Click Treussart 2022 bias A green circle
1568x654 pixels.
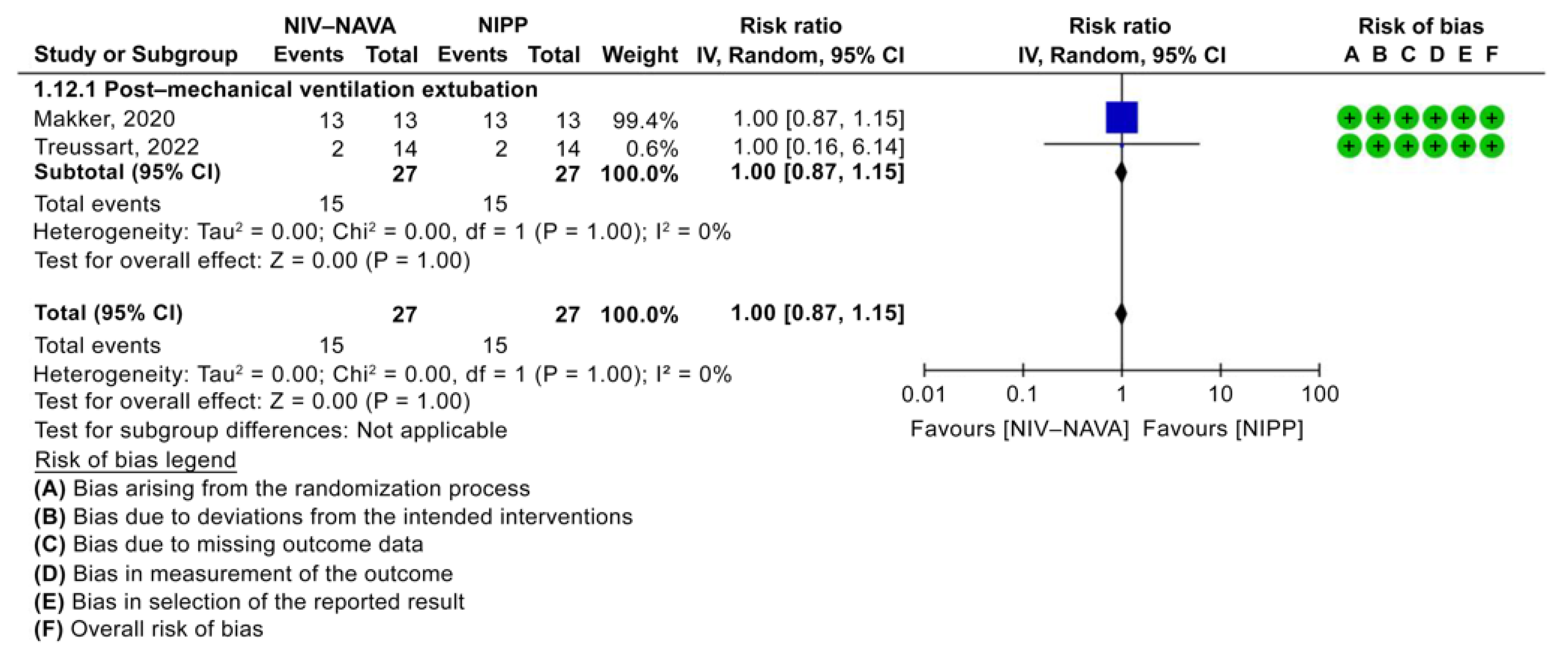(1350, 146)
